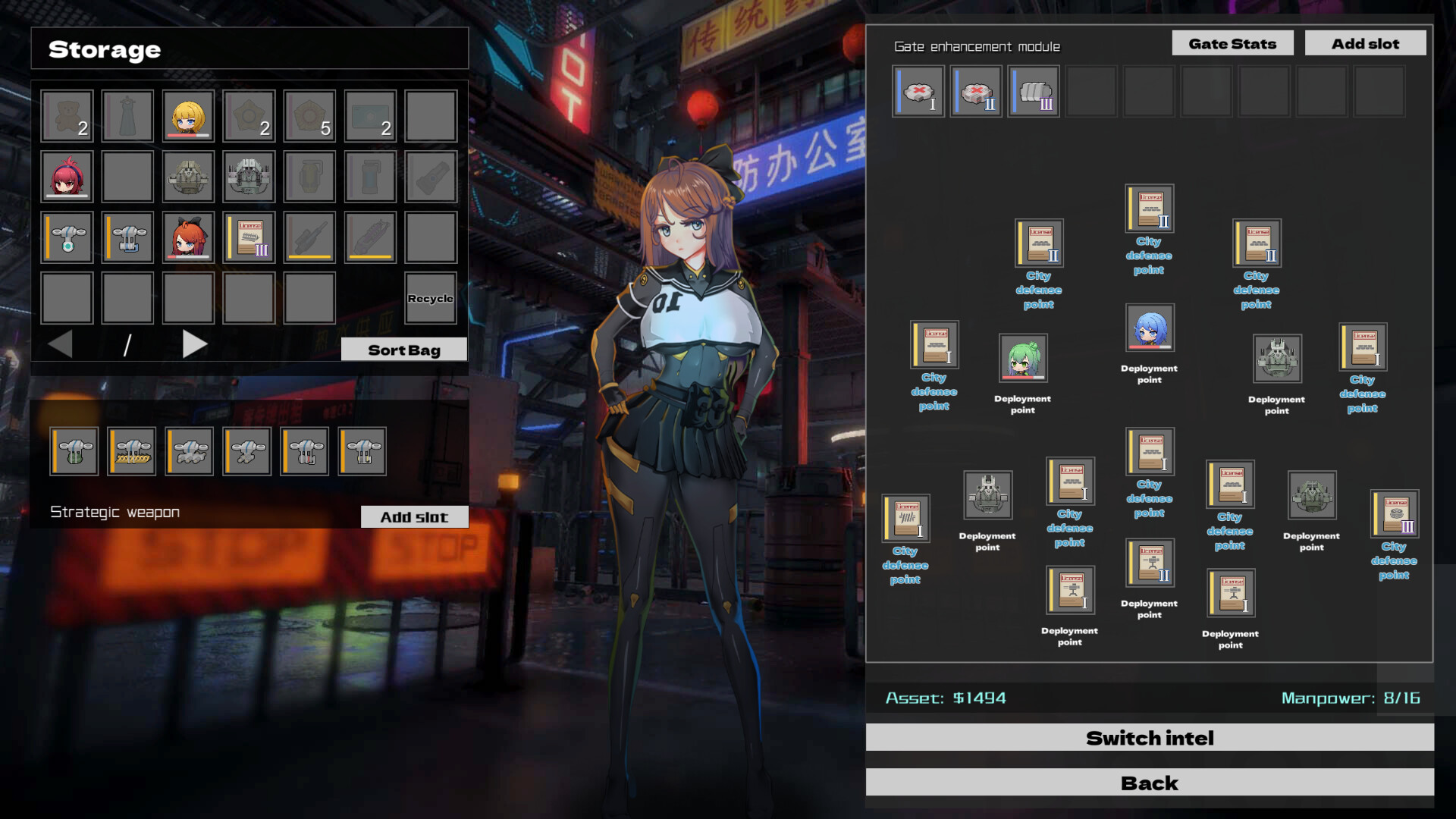Select the Tier II gate enhancement module
This screenshot has height=819, width=1456.
[x=975, y=91]
